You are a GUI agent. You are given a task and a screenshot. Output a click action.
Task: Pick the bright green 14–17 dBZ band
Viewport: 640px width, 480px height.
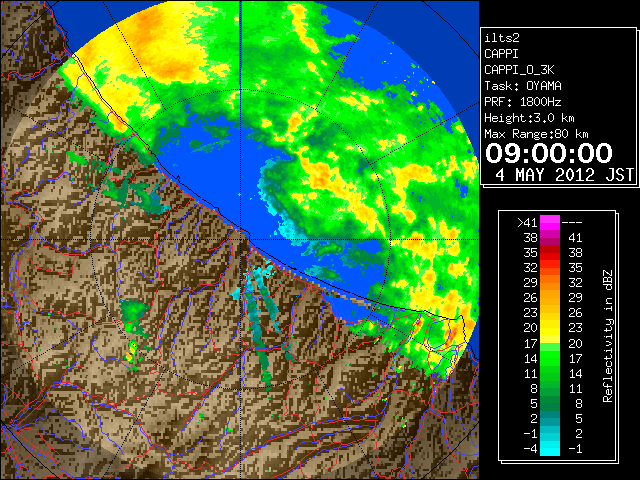click(x=550, y=358)
